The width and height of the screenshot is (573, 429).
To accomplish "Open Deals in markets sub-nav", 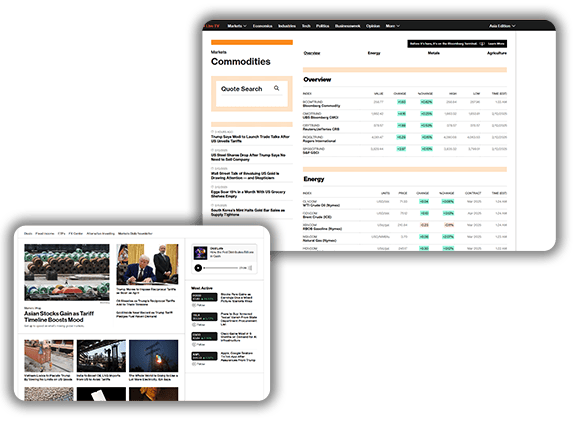I will (28, 234).
